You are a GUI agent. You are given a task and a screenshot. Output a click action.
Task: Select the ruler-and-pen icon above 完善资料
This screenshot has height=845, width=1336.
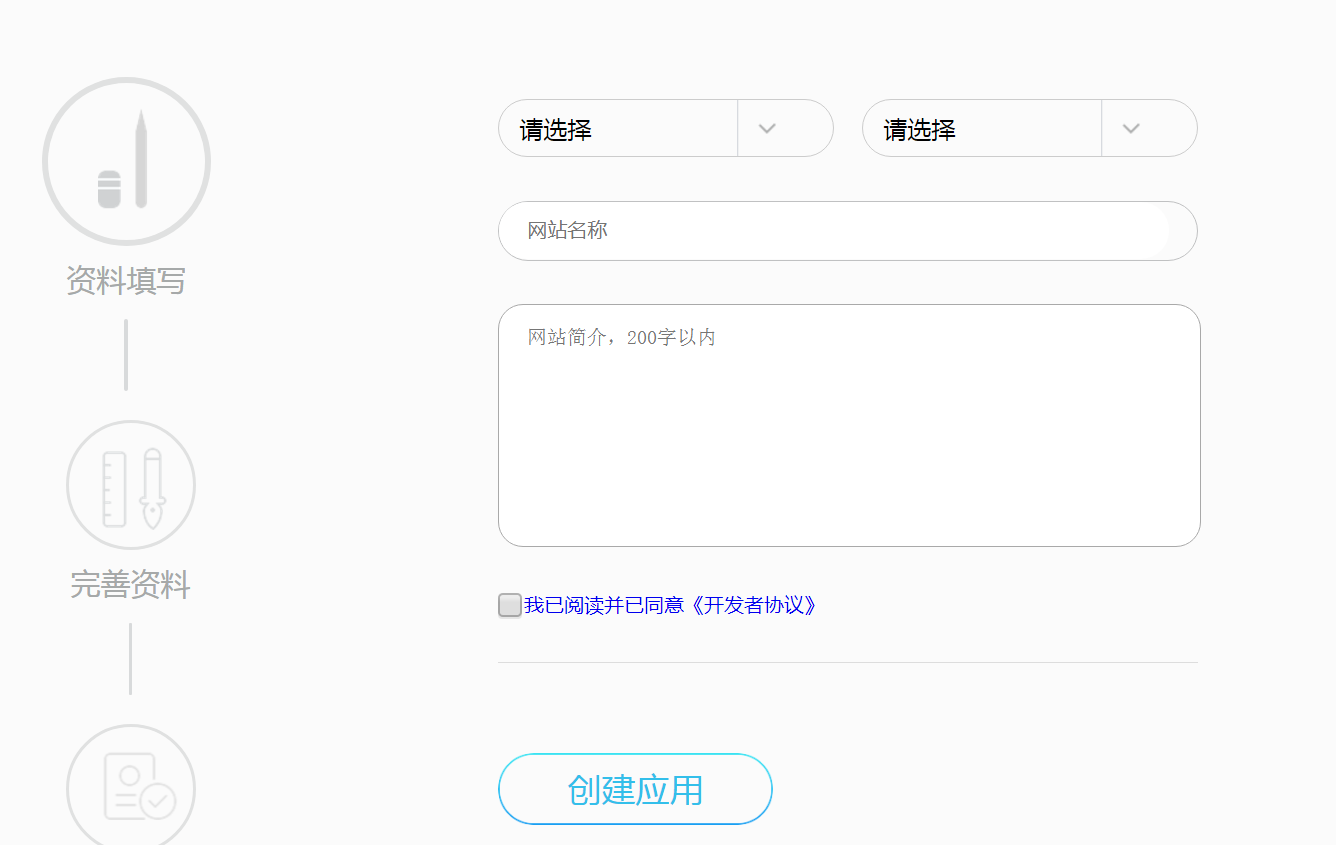pos(130,485)
